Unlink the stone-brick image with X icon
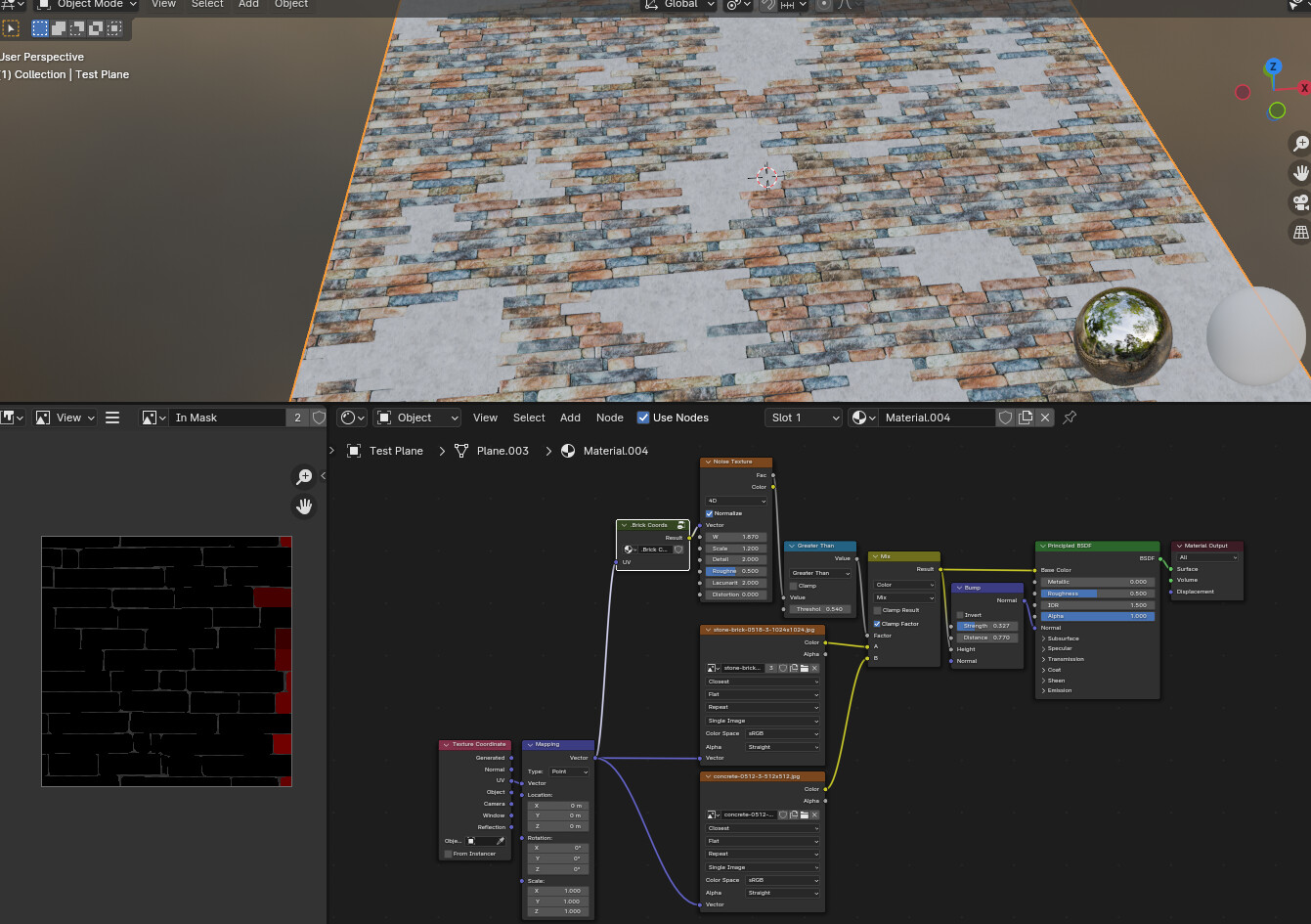Viewport: 1311px width, 924px height. click(x=814, y=668)
